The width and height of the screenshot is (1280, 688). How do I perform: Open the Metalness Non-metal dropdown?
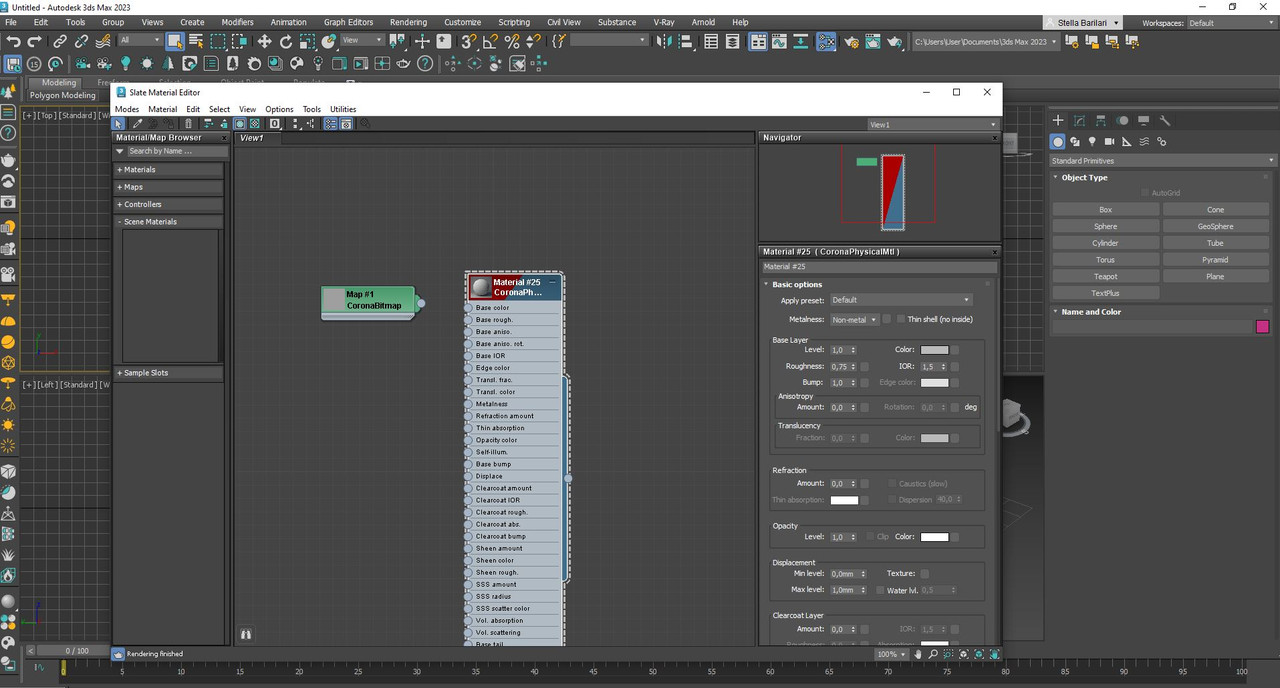point(854,319)
